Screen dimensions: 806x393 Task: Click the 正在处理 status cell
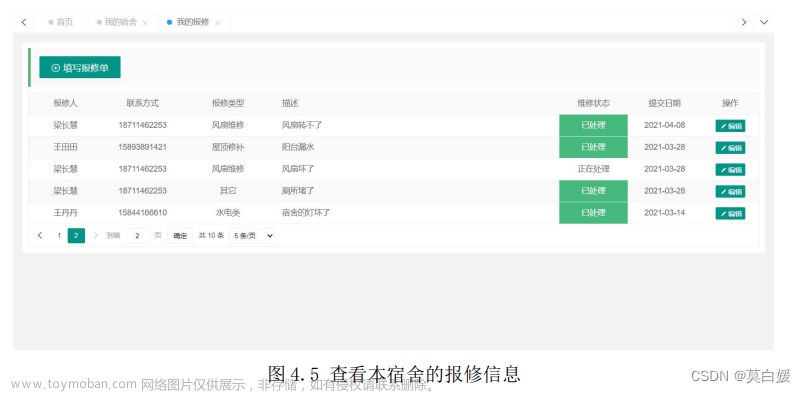pos(593,169)
